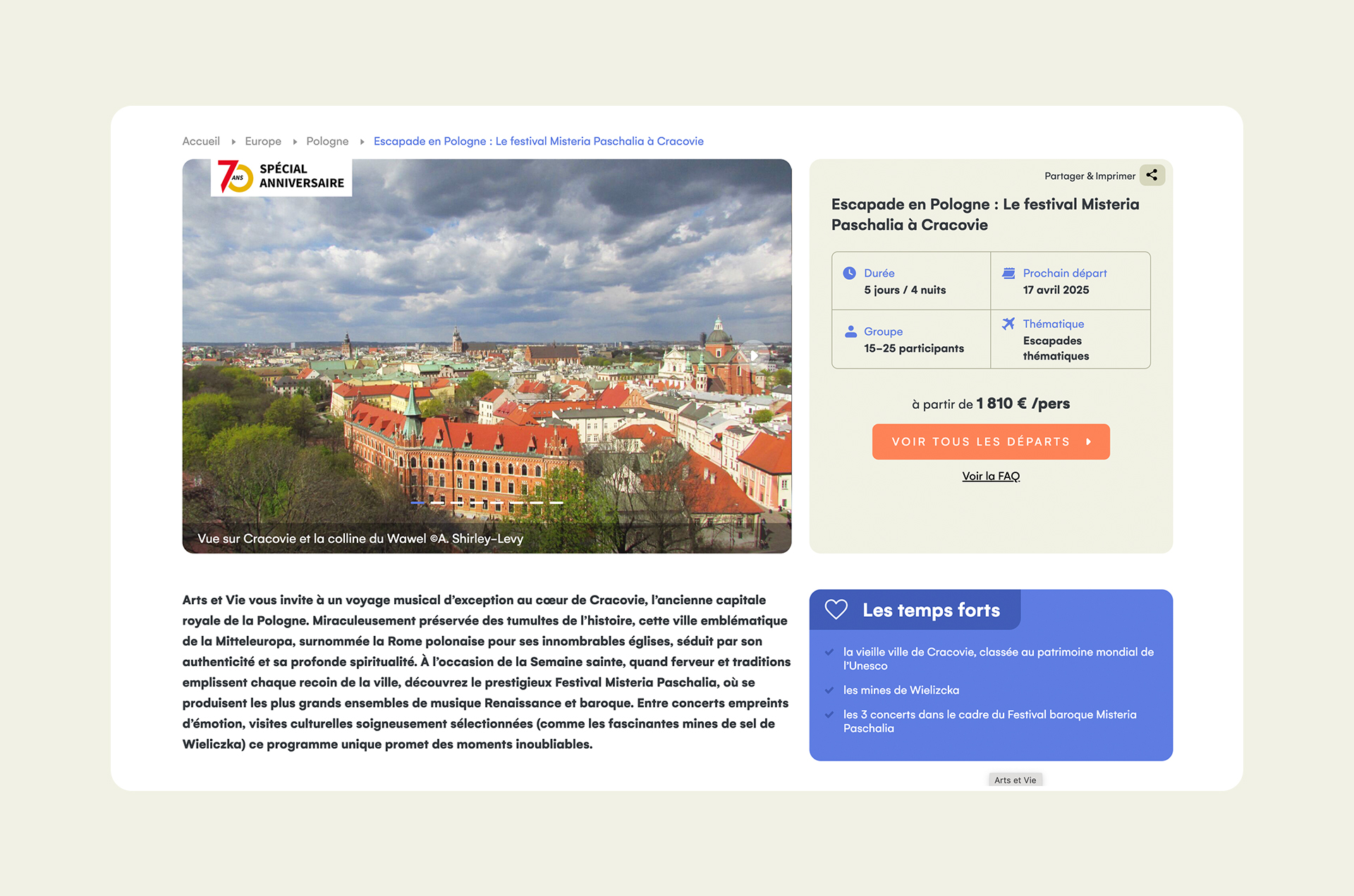Click the Escapade en Pologne breadcrumb link

pos(539,141)
